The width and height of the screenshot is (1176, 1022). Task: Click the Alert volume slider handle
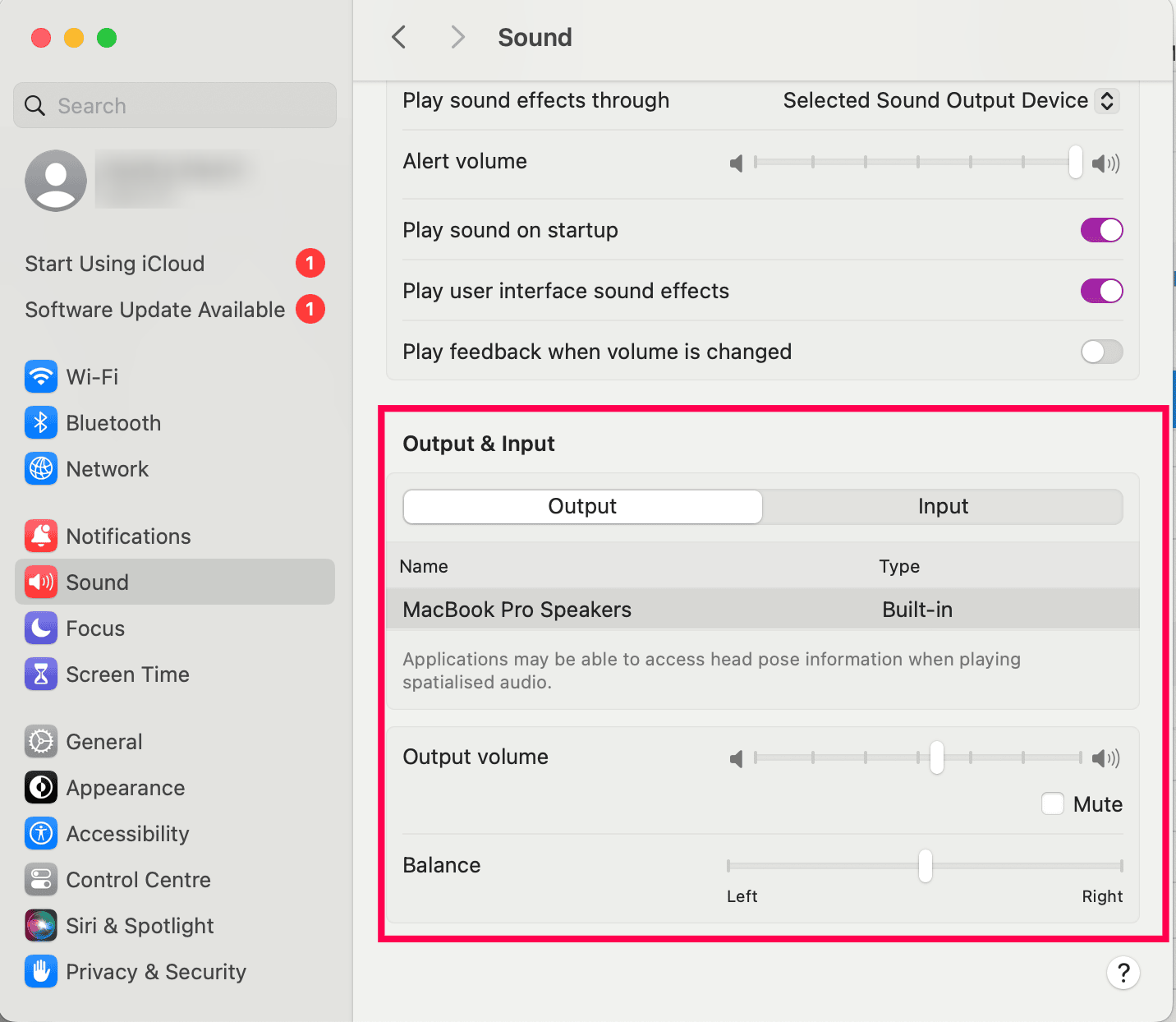tap(1076, 162)
